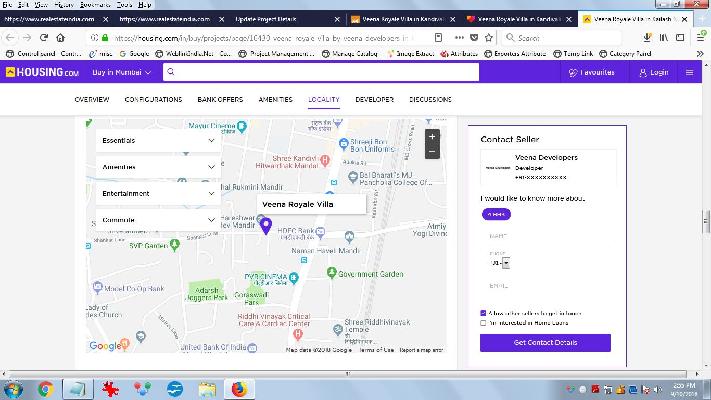Click the Name input field
The image size is (711, 400).
pyautogui.click(x=545, y=236)
